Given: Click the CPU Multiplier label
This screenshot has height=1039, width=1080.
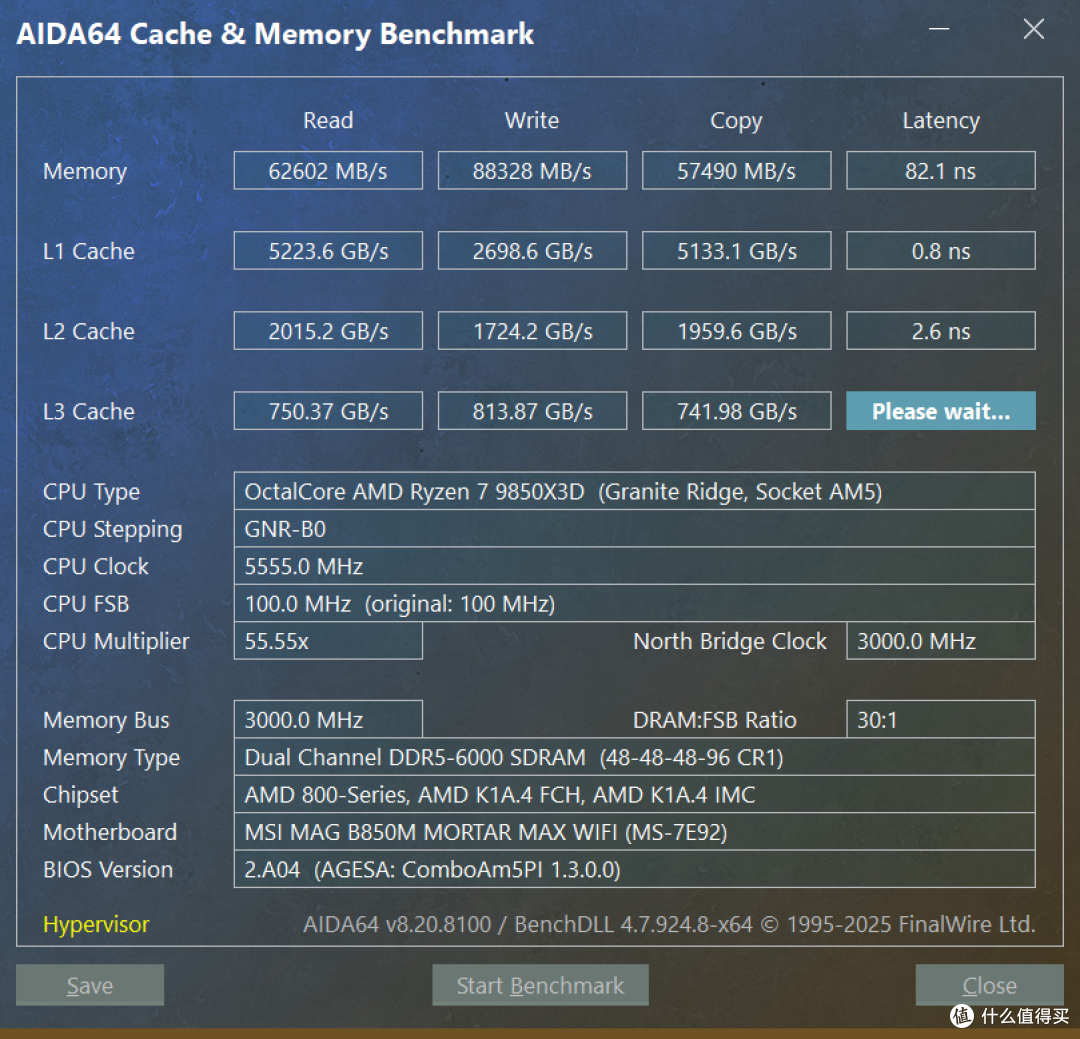Looking at the screenshot, I should pos(116,642).
